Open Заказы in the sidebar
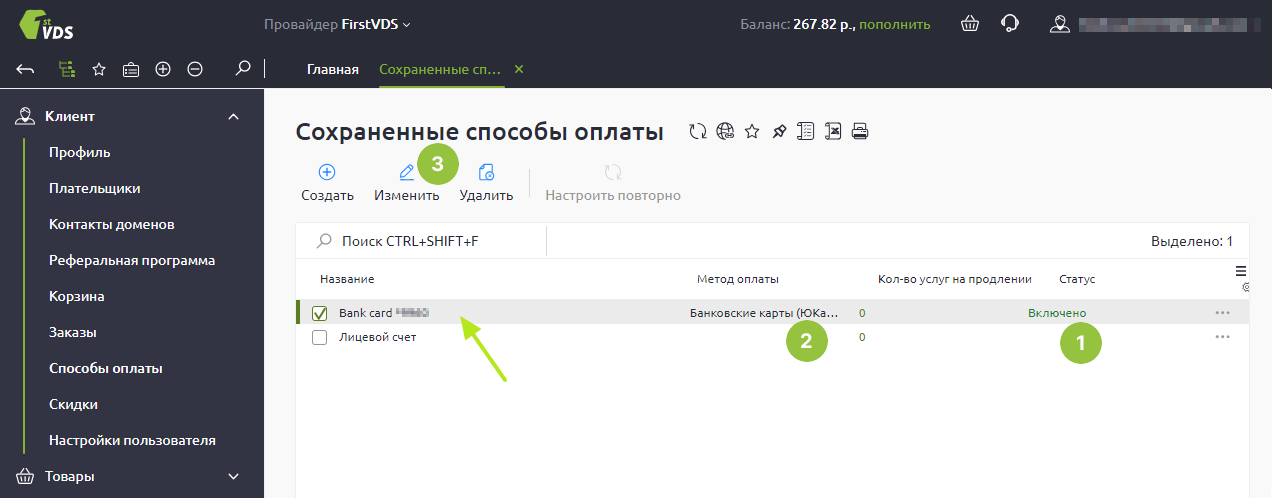Screen dimensions: 1272x498 [x=73, y=332]
